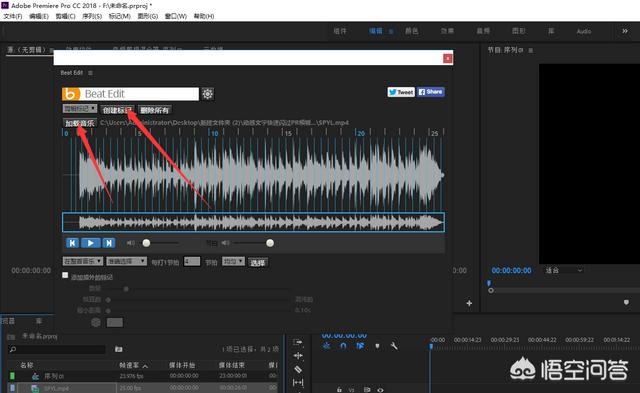640x393 pixels.
Task: Open the 适合 zoom level dropdown
Action: tap(564, 270)
